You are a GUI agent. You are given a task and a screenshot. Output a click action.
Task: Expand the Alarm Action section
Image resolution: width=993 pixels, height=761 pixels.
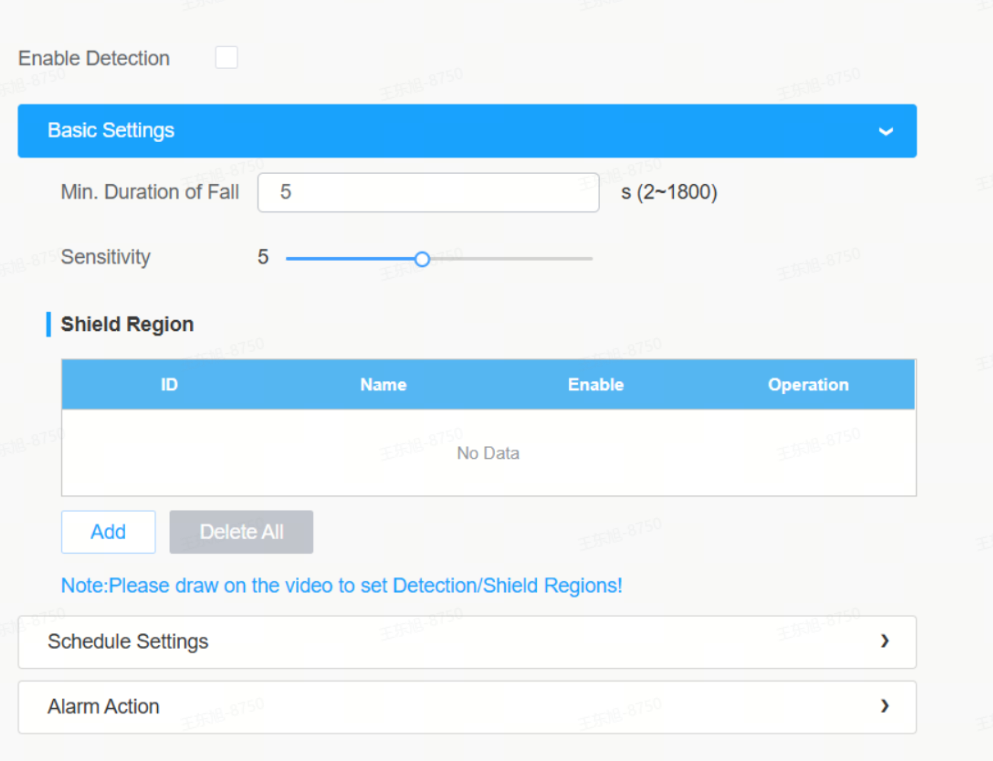[467, 707]
